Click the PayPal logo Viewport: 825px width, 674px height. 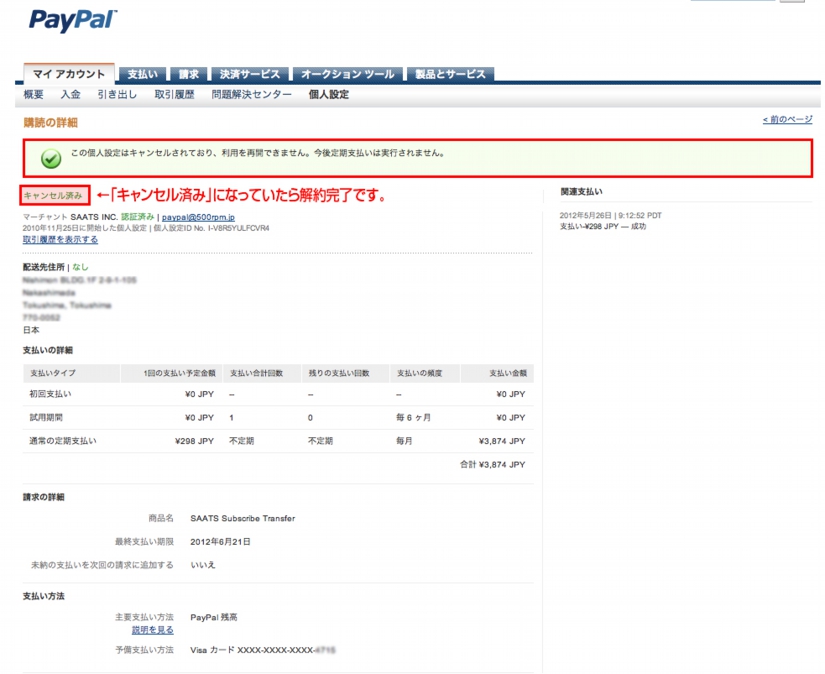[x=73, y=19]
